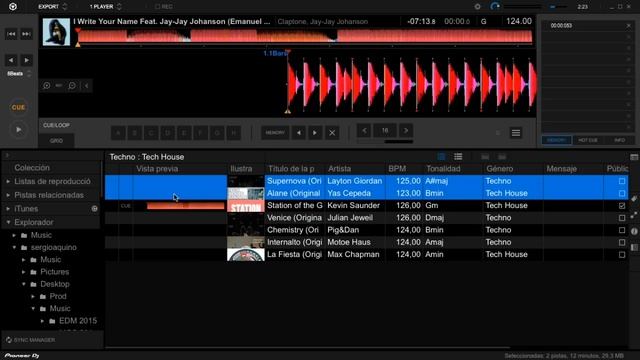
Task: Trigger hot cue H pad
Action: (x=233, y=133)
